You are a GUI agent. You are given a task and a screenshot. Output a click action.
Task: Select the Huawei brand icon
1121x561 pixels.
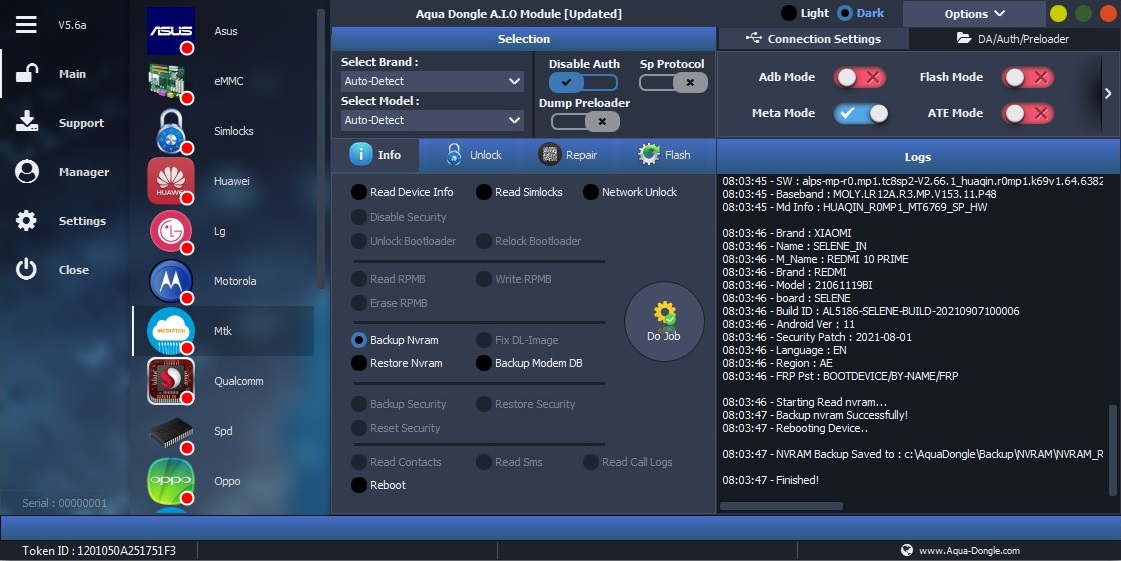coord(171,181)
